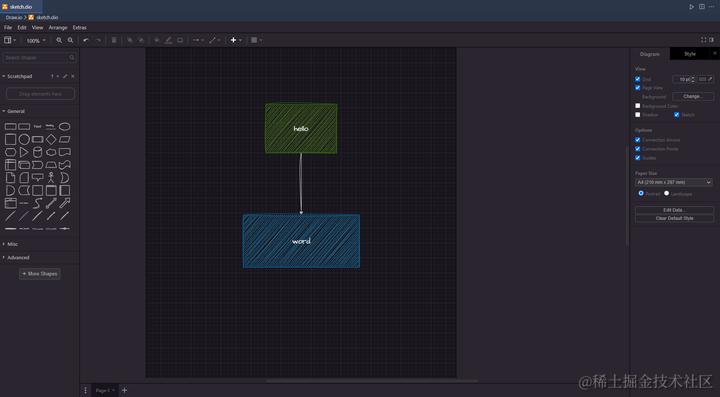Toggle the Grid checkbox
The width and height of the screenshot is (720, 397).
tap(637, 79)
